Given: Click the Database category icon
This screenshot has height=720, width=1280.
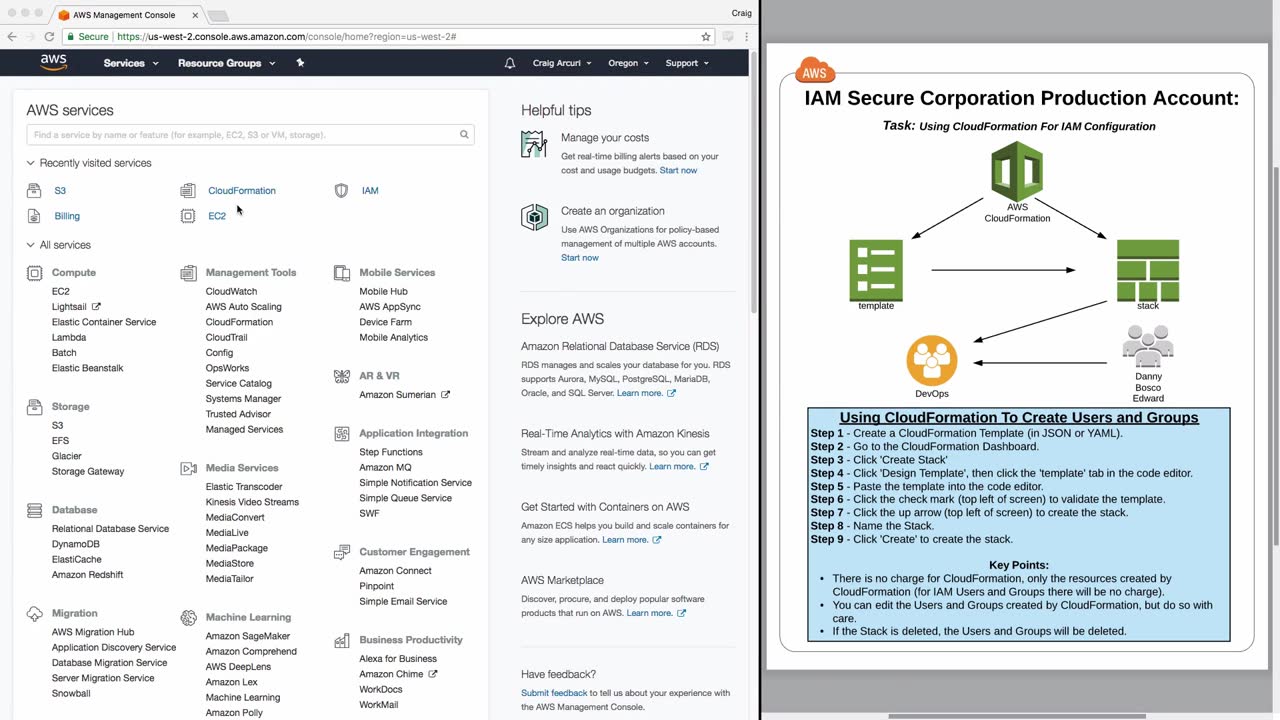Looking at the screenshot, I should pyautogui.click(x=34, y=510).
